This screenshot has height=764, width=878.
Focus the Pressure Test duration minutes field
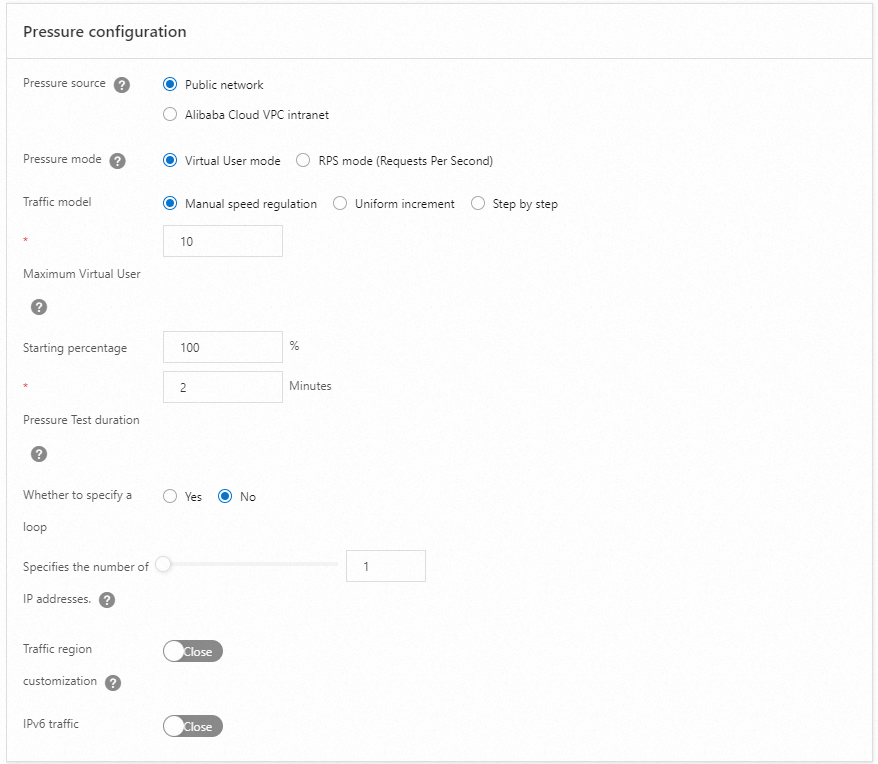pos(223,386)
